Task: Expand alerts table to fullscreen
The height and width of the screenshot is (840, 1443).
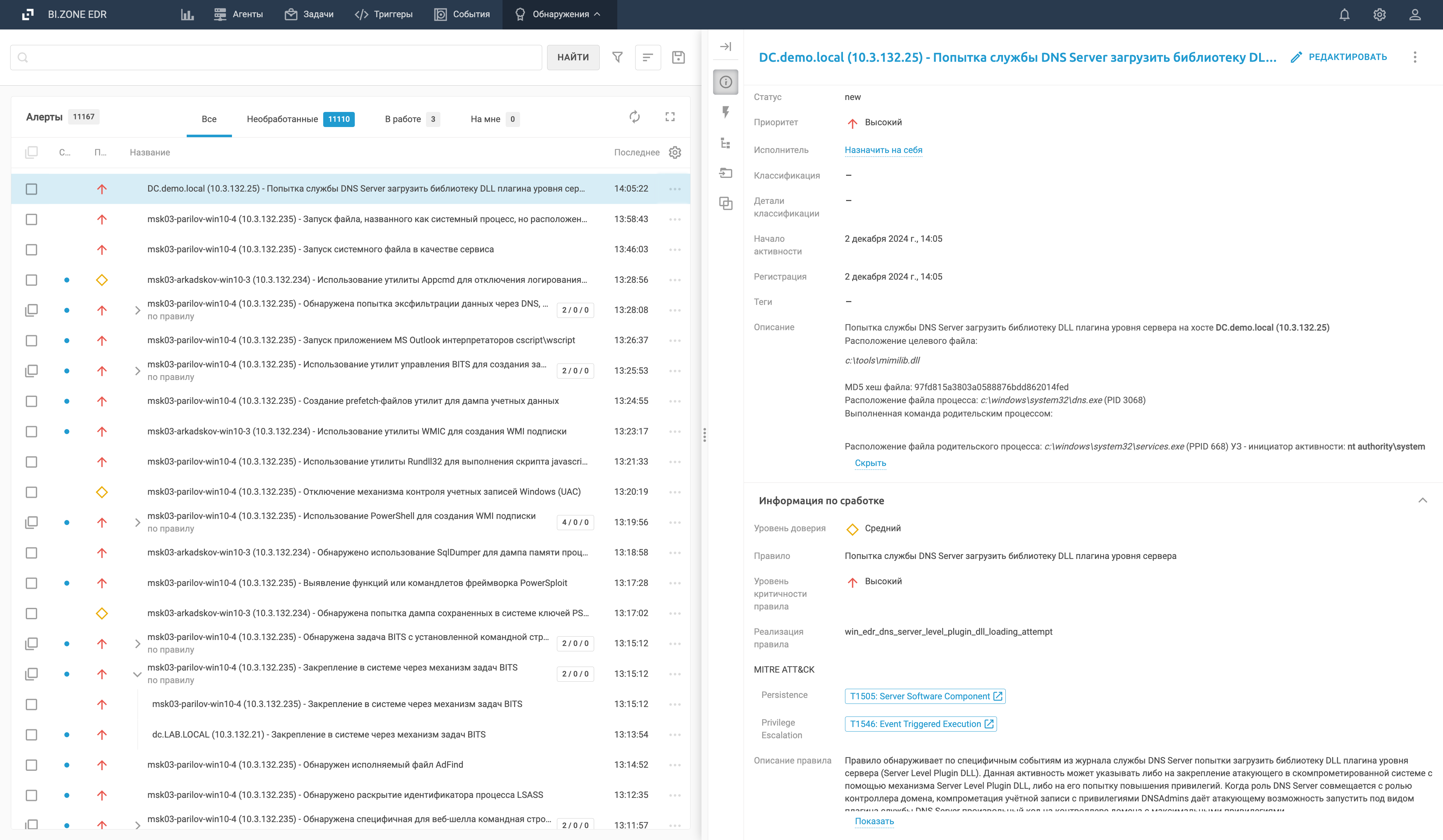Action: tap(670, 118)
